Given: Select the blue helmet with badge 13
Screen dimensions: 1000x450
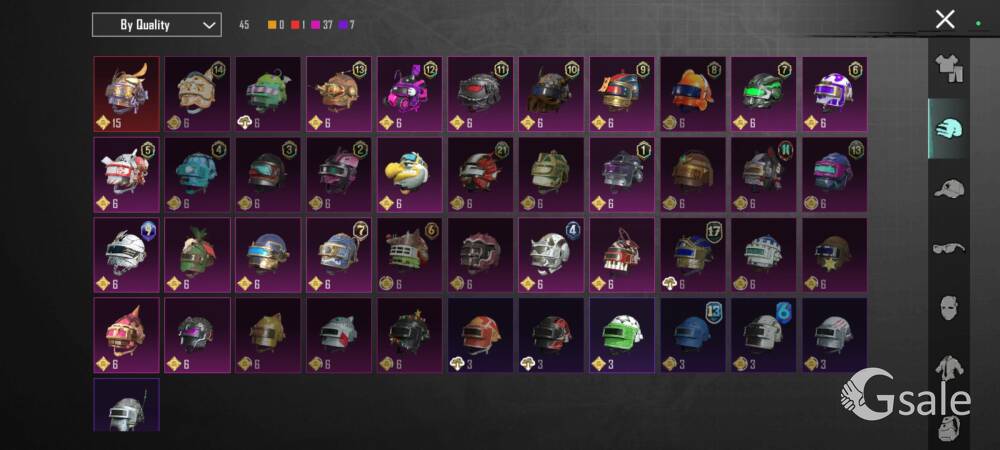Looking at the screenshot, I should [693, 335].
